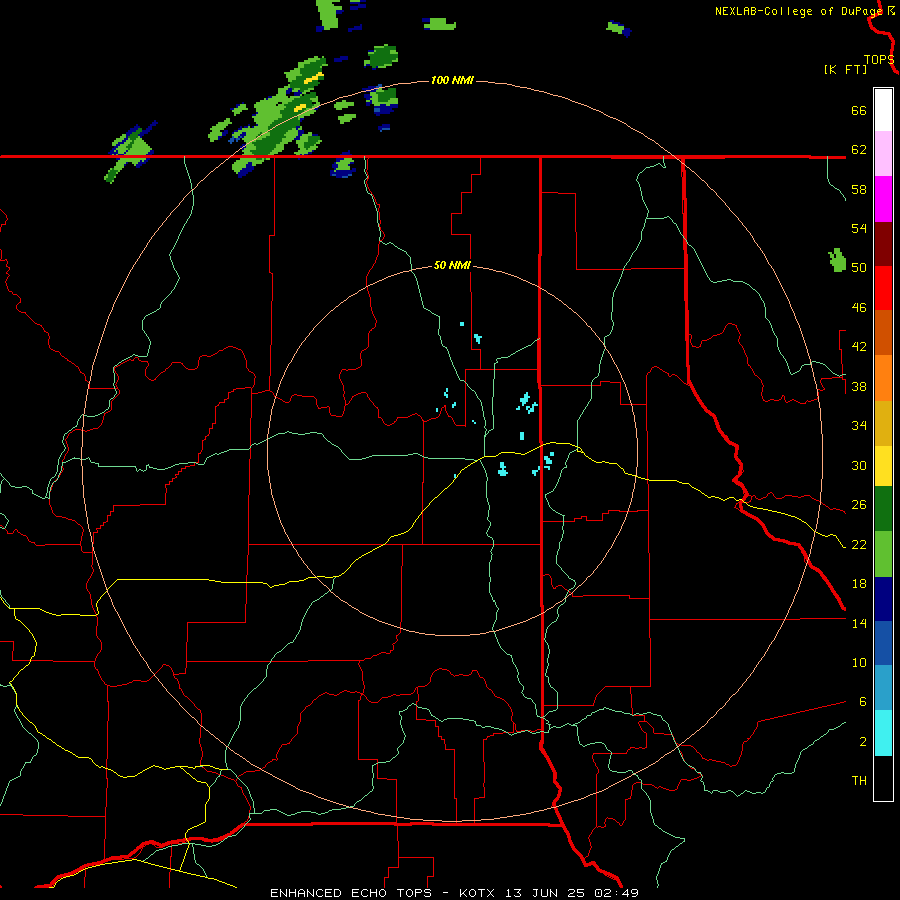Click the orange swatch between 38 and 42
Screen dimensions: 900x900
click(883, 378)
